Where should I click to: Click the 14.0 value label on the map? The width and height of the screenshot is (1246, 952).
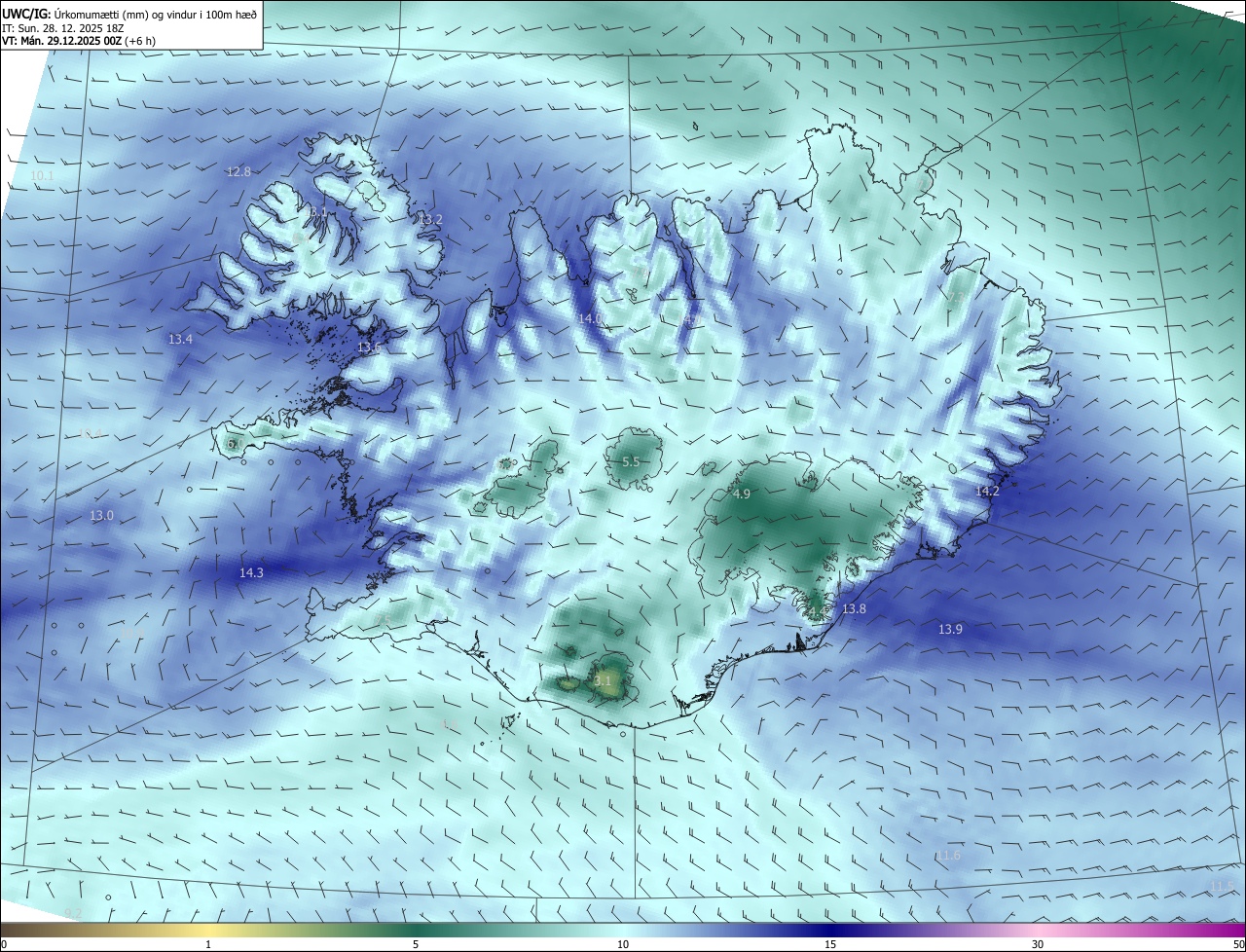(x=590, y=319)
